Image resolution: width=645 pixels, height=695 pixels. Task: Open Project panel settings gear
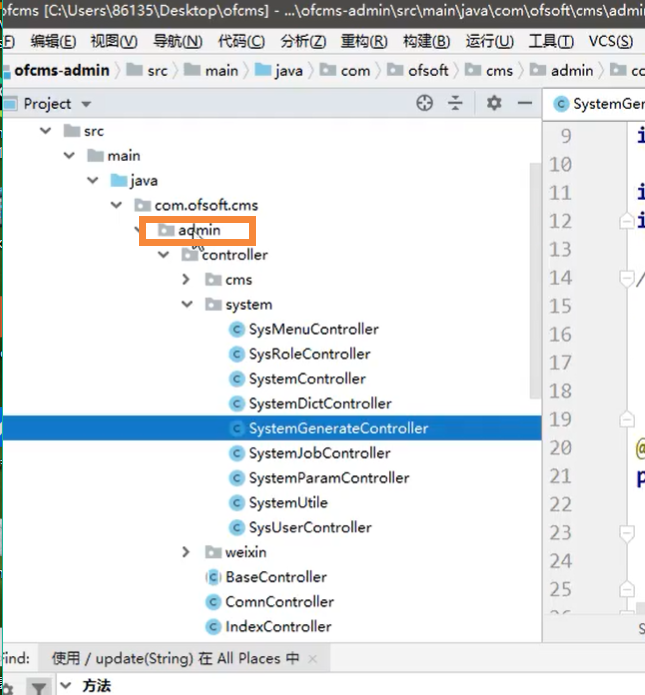(x=494, y=103)
